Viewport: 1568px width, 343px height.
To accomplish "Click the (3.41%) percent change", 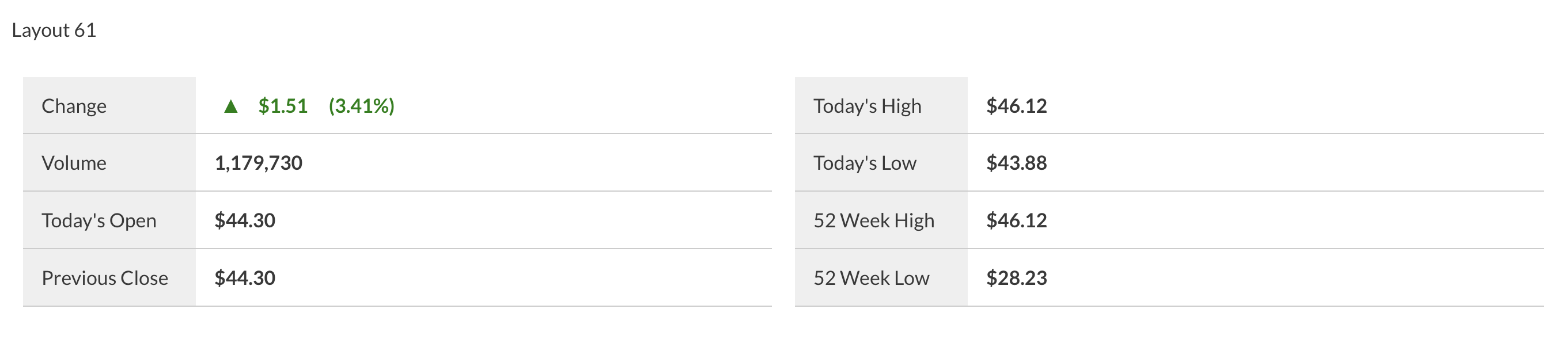I will [x=362, y=106].
